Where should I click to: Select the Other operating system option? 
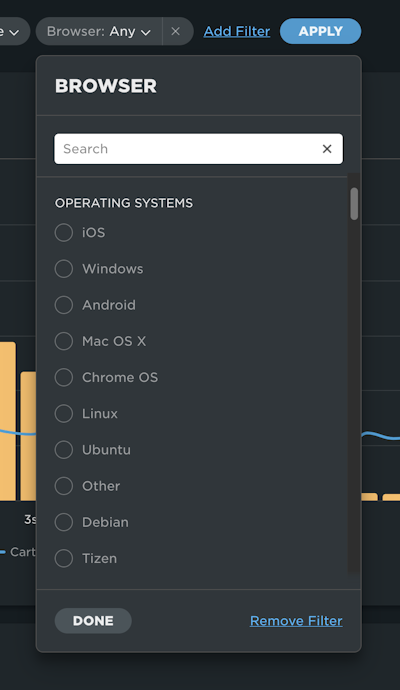(x=64, y=486)
